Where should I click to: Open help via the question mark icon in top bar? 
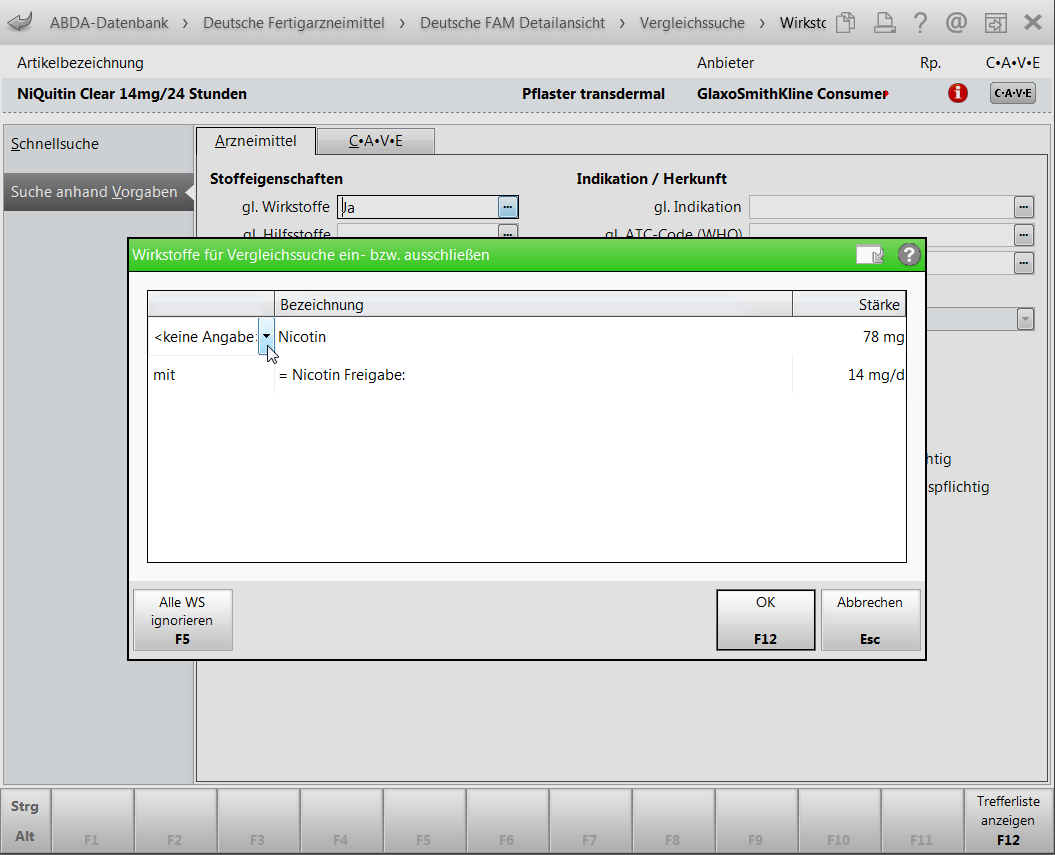920,23
